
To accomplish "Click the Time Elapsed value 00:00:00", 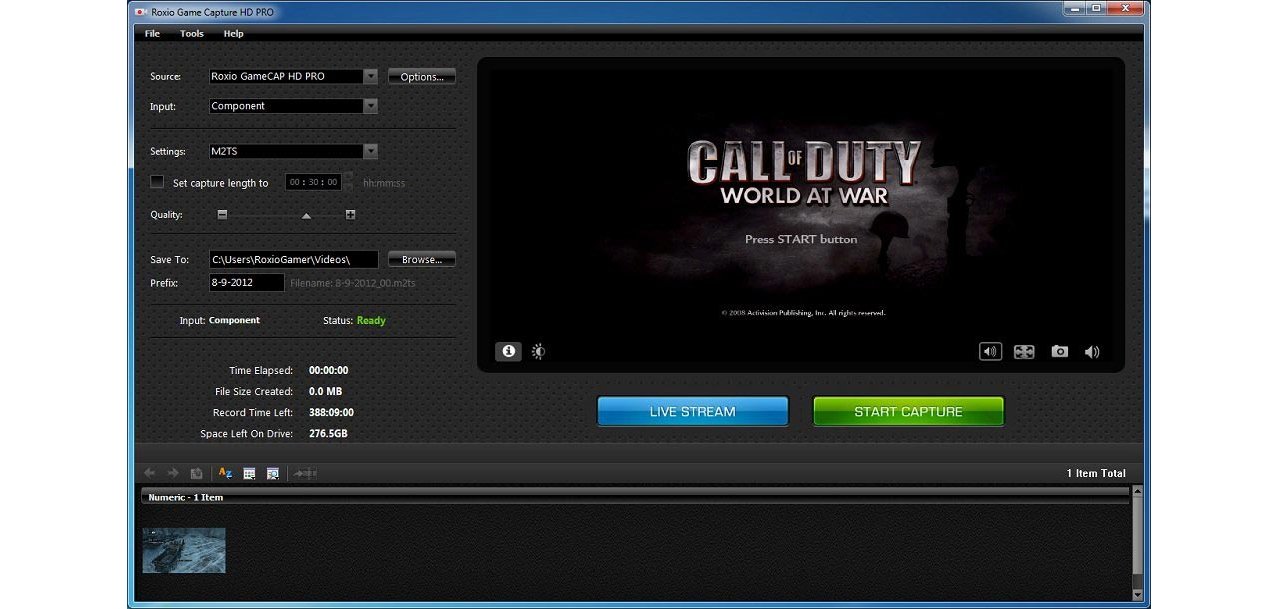I will 329,370.
